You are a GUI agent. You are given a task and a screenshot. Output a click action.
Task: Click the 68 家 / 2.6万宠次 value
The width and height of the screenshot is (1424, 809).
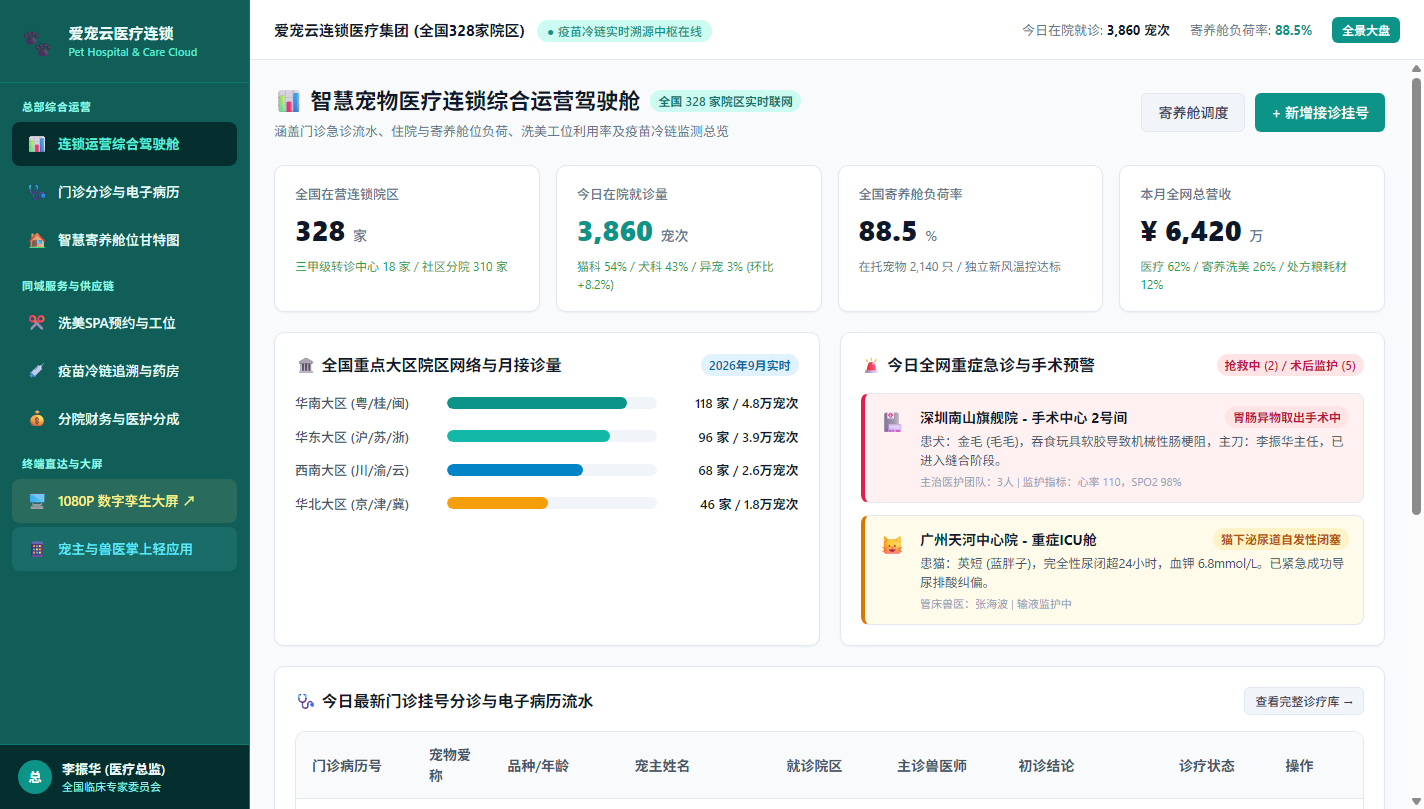[748, 471]
